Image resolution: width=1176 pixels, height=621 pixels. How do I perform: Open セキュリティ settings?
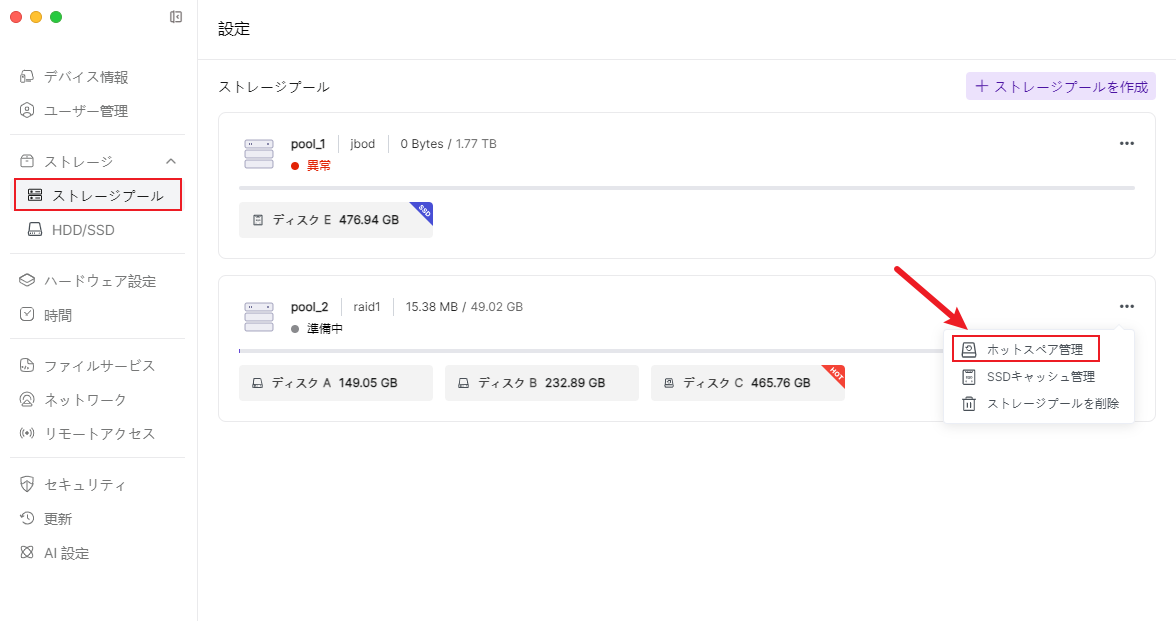point(85,485)
